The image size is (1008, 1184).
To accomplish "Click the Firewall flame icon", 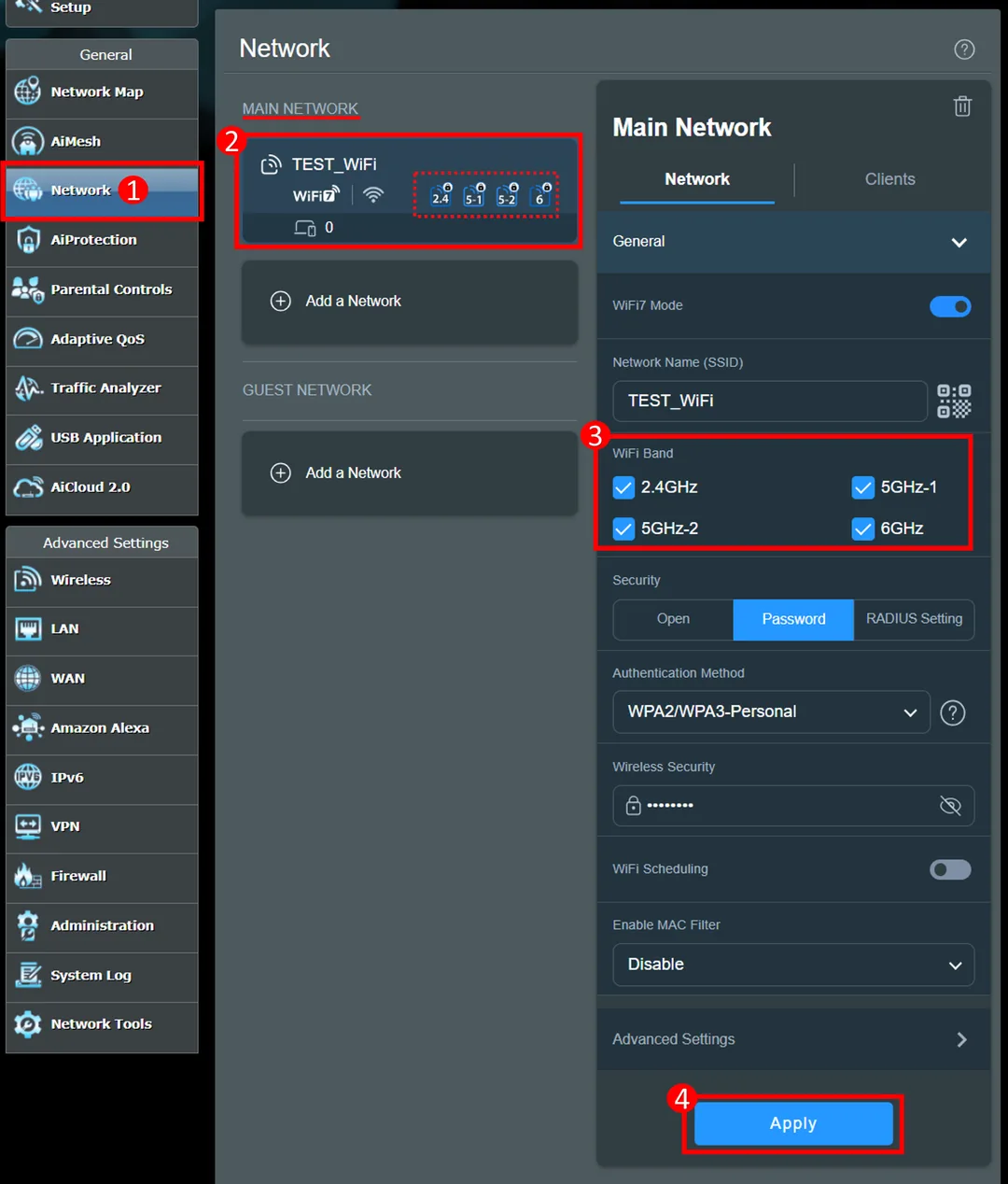I will [x=28, y=876].
